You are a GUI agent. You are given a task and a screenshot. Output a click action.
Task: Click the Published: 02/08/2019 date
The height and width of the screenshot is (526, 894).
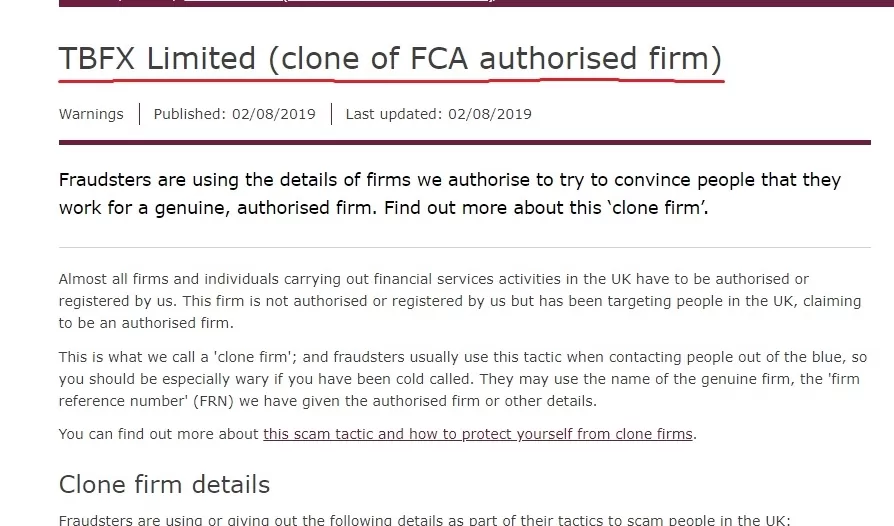coord(234,114)
